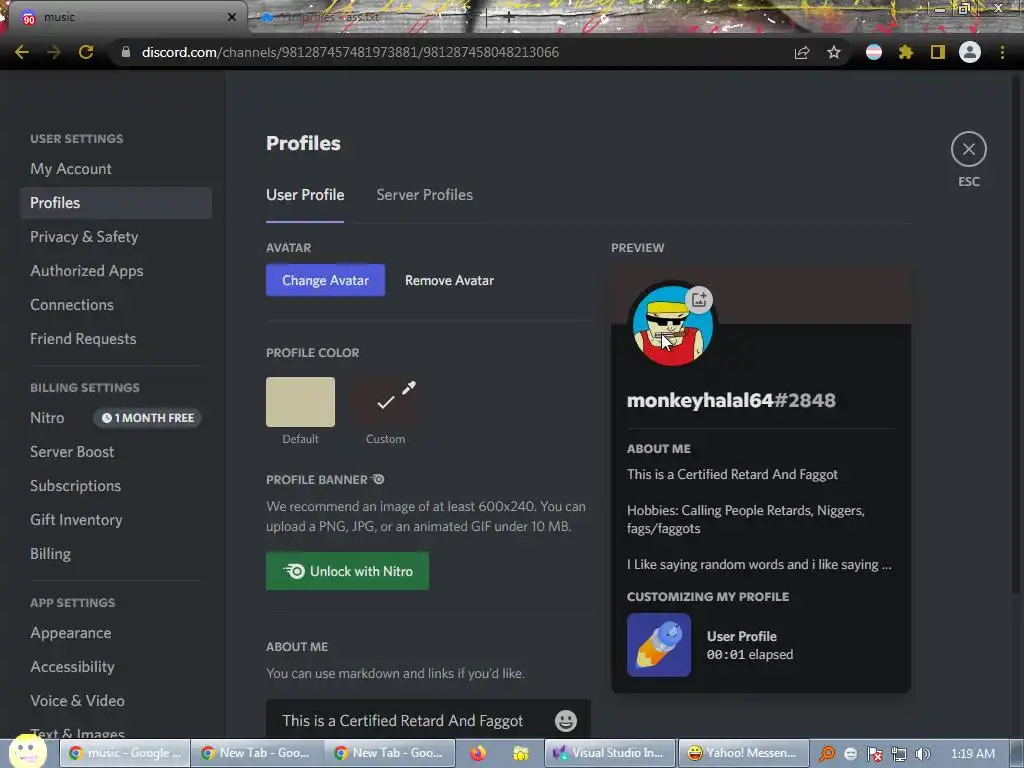Open the browser extensions puzzle icon
Viewport: 1024px width, 768px height.
coord(905,52)
